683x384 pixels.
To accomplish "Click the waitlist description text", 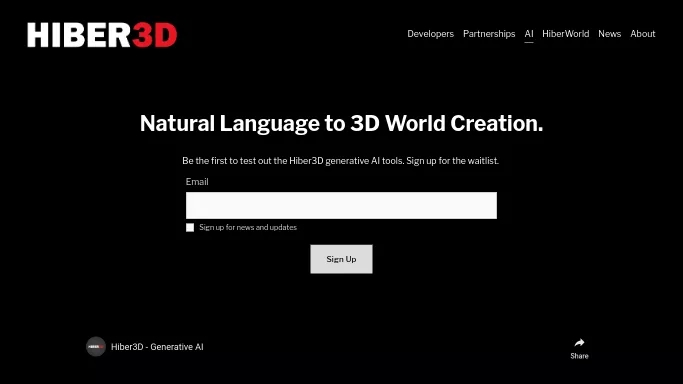I will (340, 161).
